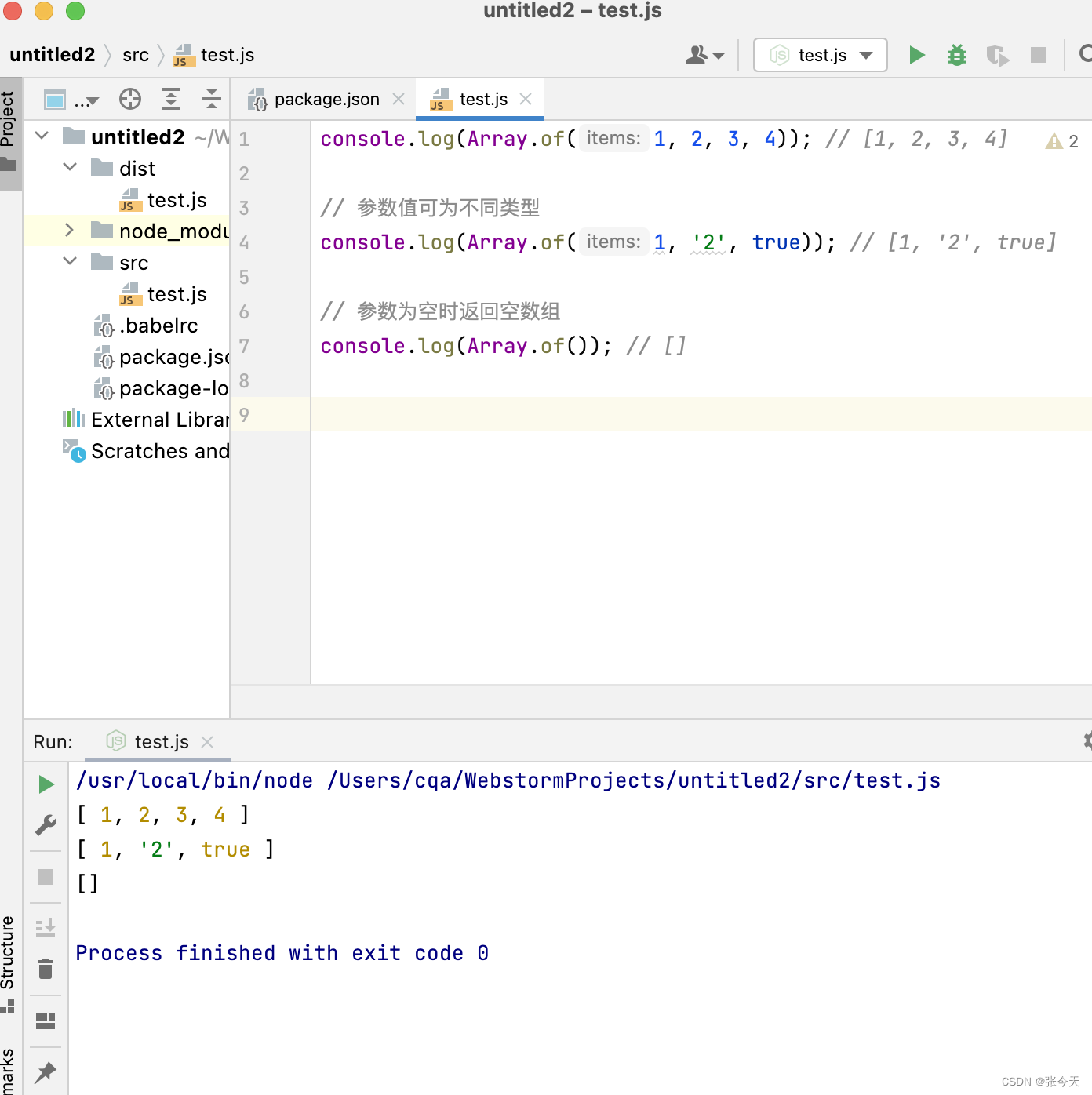Click 'Process finished with exit code 0' text
The image size is (1092, 1095).
point(282,953)
